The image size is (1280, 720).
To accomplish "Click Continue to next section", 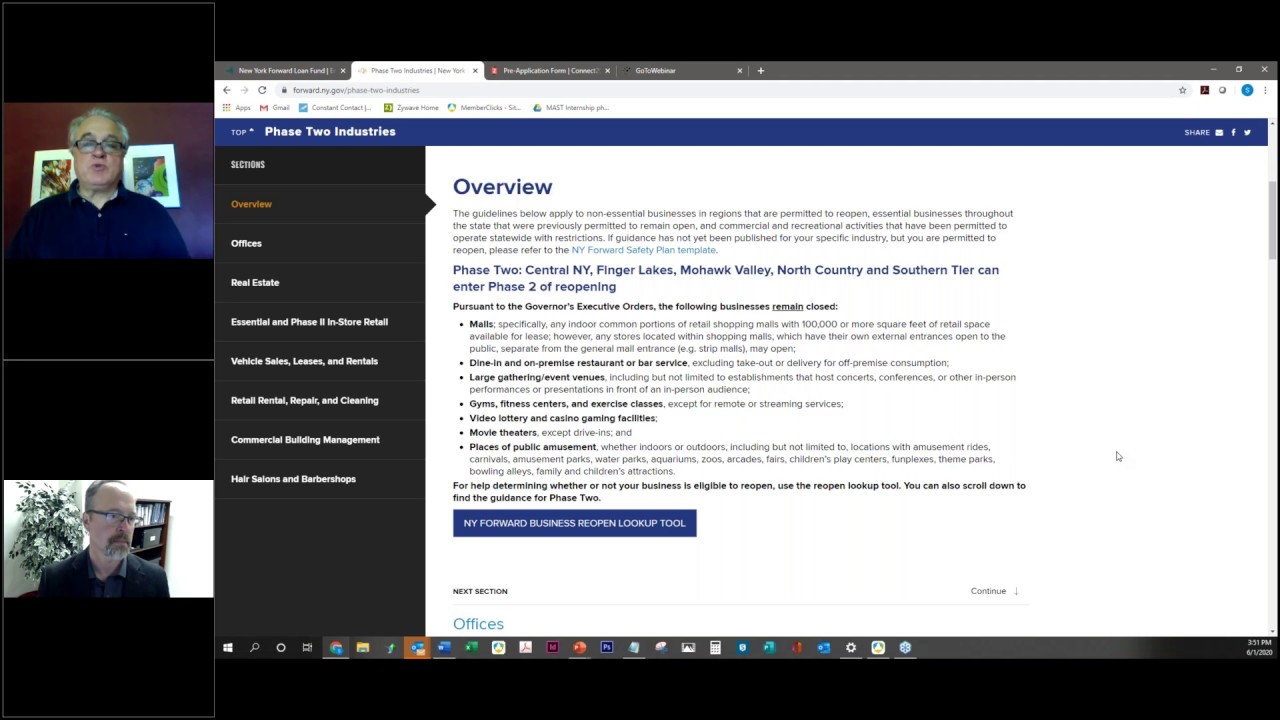I will [x=994, y=591].
